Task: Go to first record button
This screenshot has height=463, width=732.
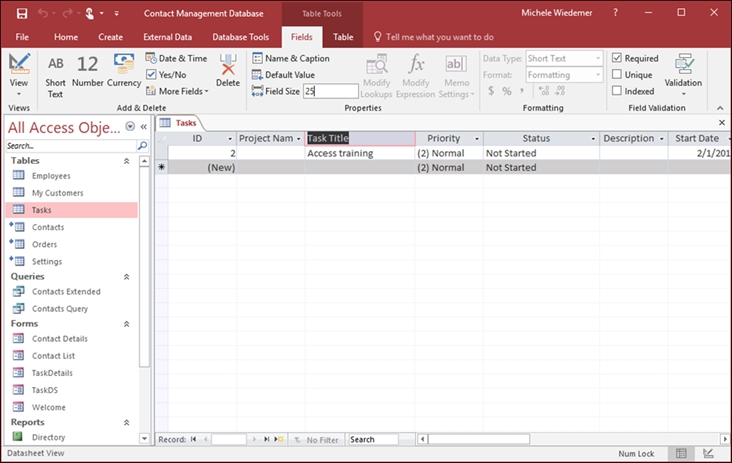Action: coord(193,439)
